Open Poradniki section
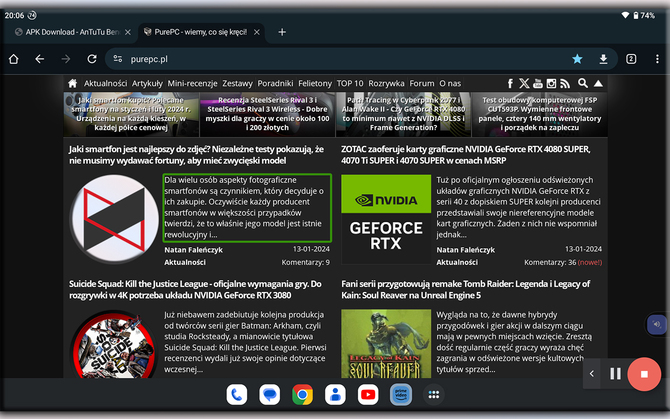The height and width of the screenshot is (419, 670). [275, 83]
